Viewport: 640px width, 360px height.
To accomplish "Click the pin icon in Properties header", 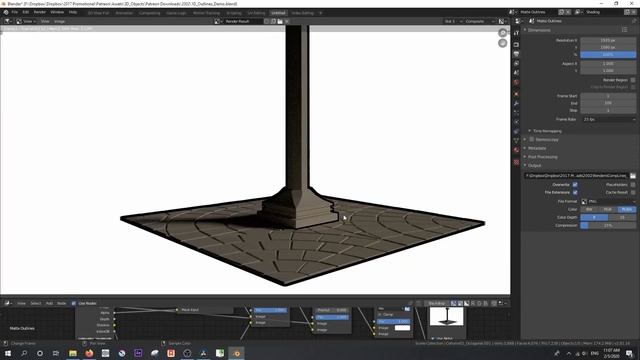I will [x=634, y=21].
